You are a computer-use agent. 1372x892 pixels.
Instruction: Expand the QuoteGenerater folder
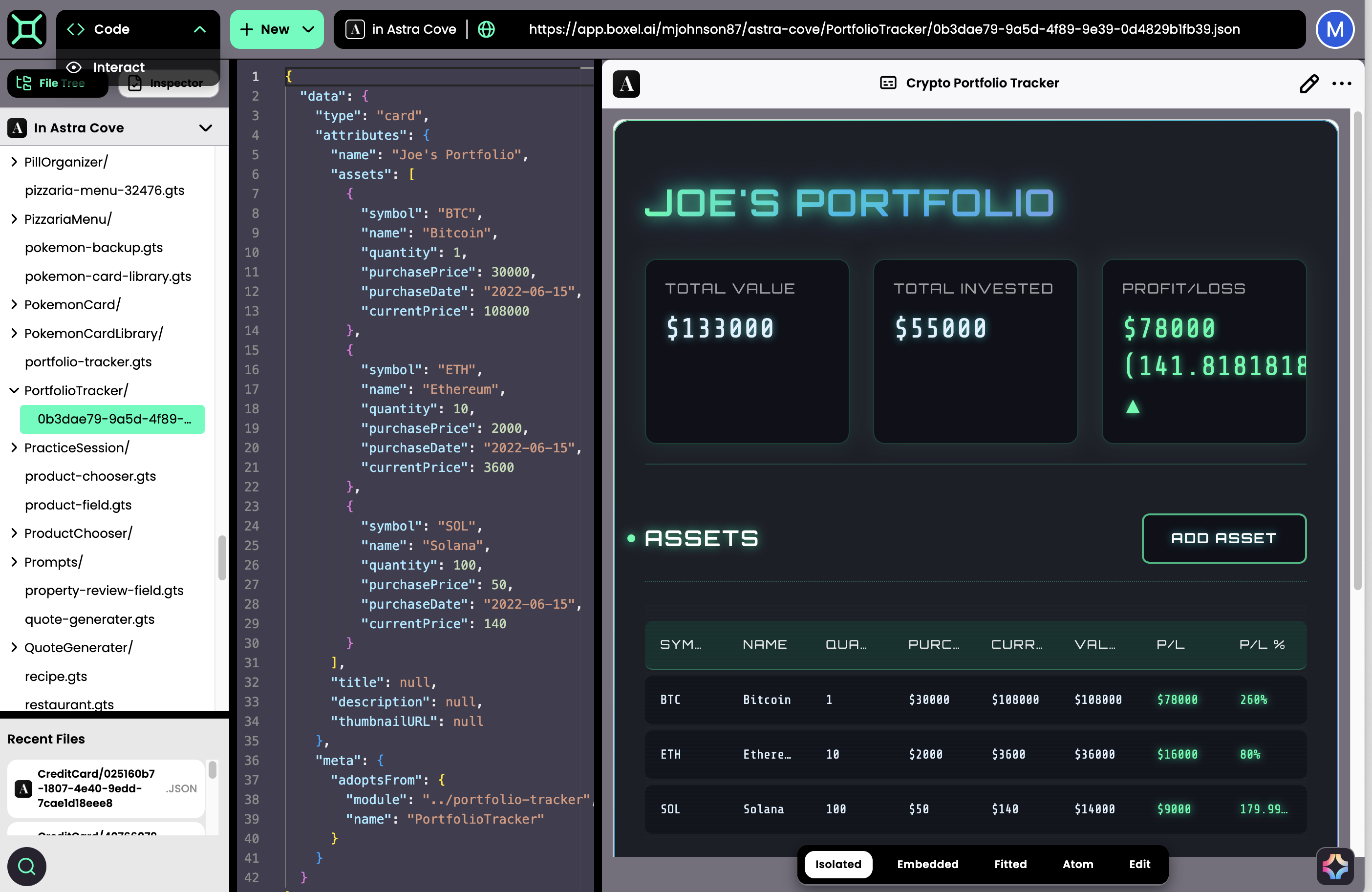[14, 648]
